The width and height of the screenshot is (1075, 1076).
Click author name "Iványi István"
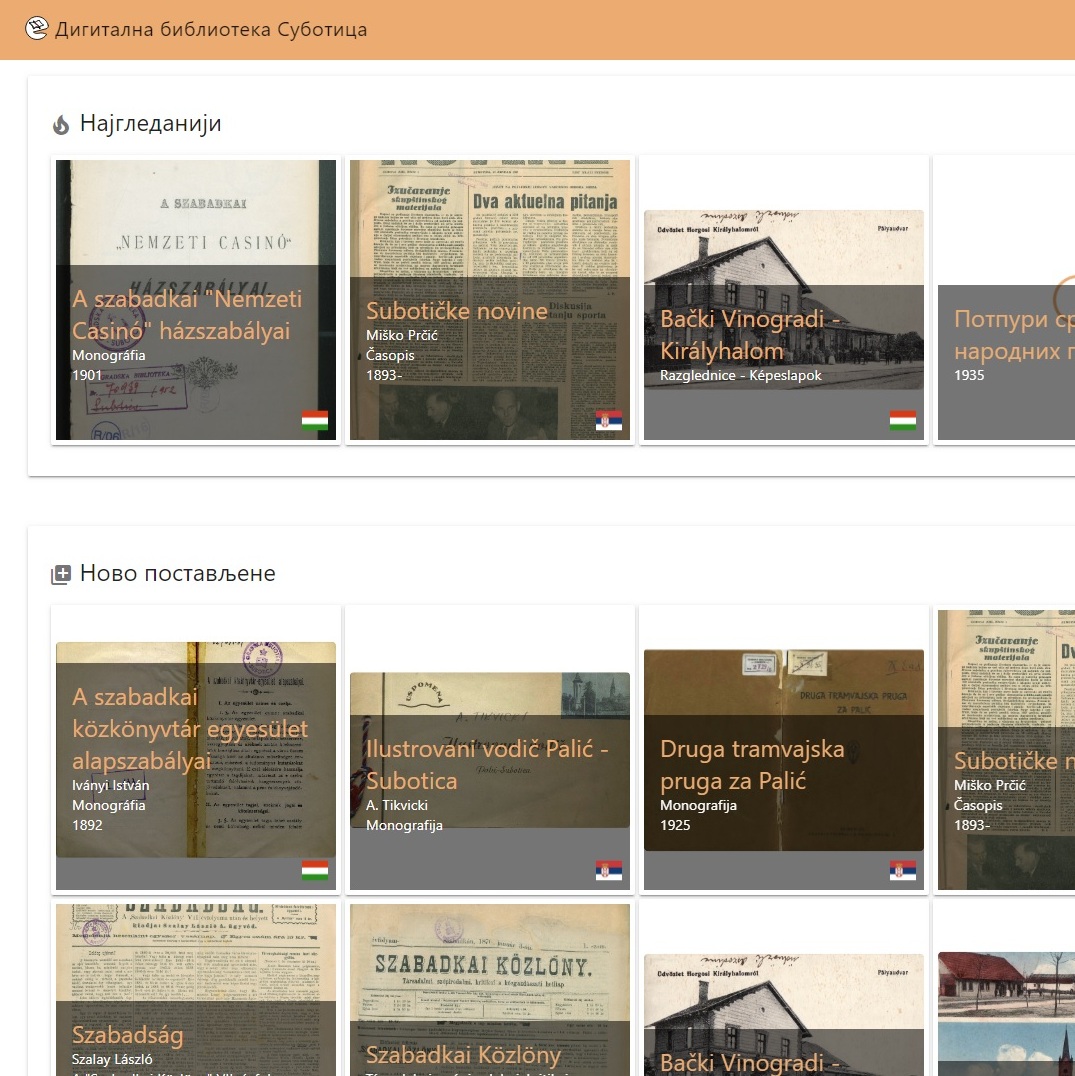[x=110, y=786]
